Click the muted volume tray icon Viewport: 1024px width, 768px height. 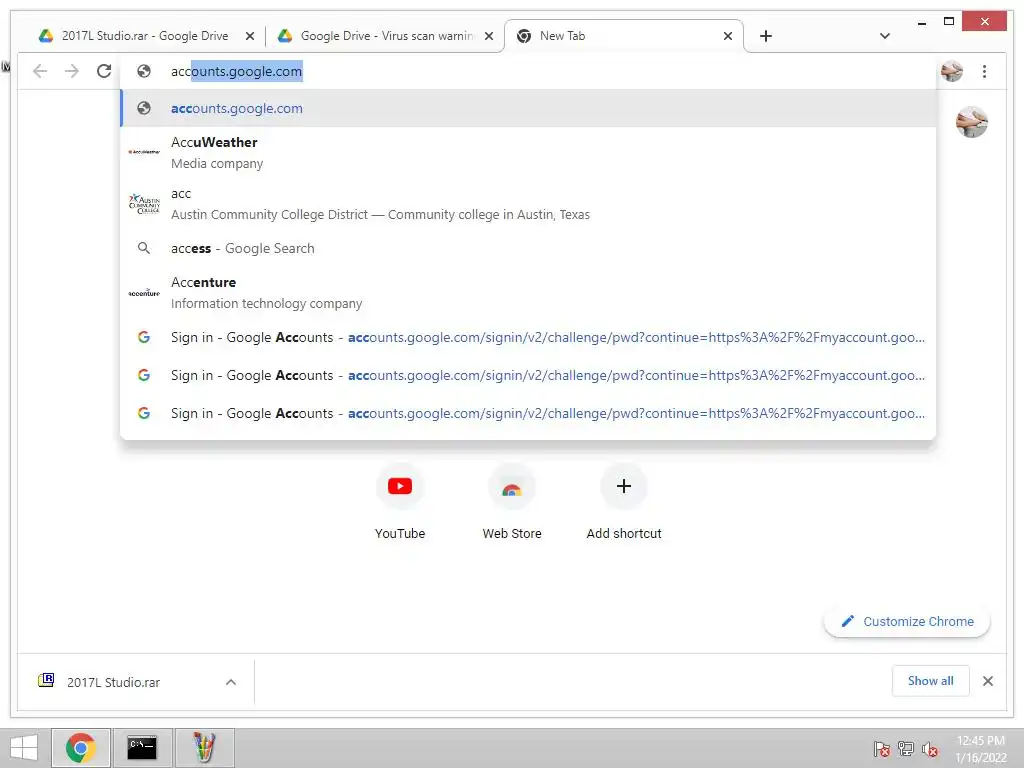(929, 749)
